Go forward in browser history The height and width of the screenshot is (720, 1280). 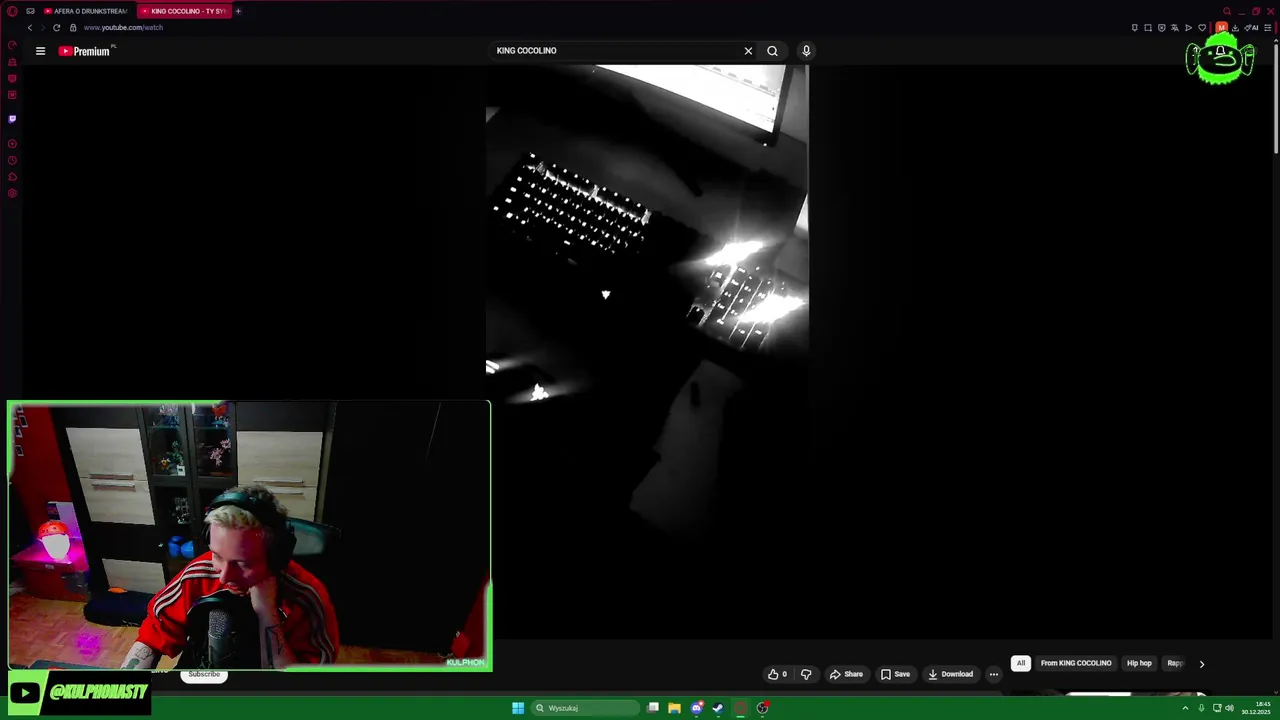42,27
